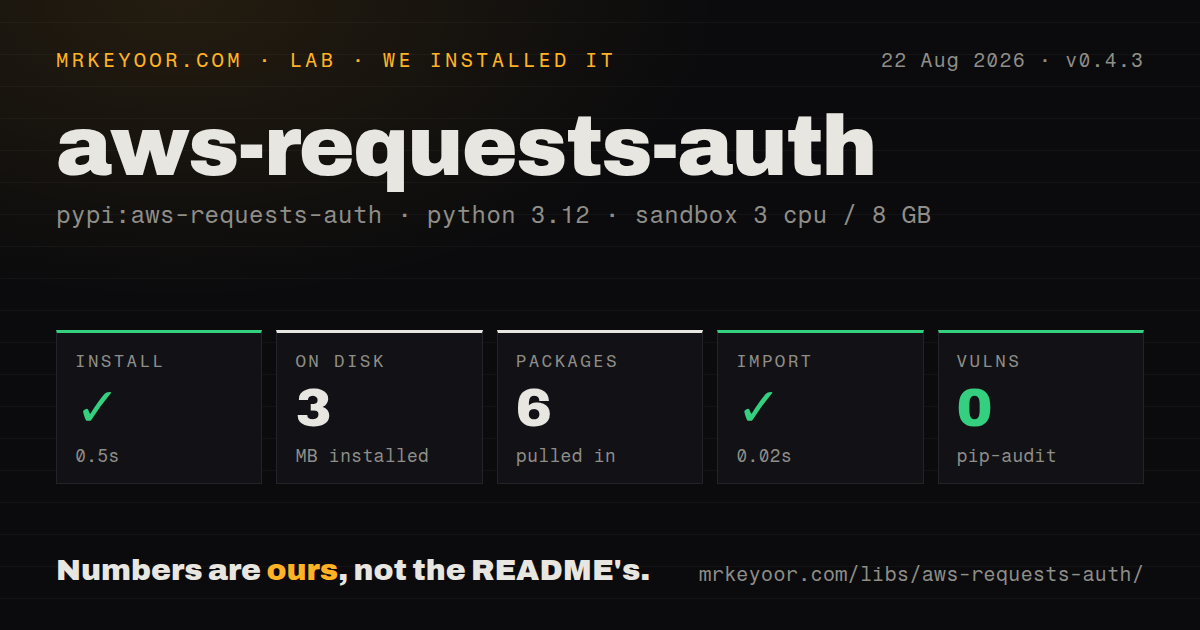Click the 'VULNS' card label

988,362
